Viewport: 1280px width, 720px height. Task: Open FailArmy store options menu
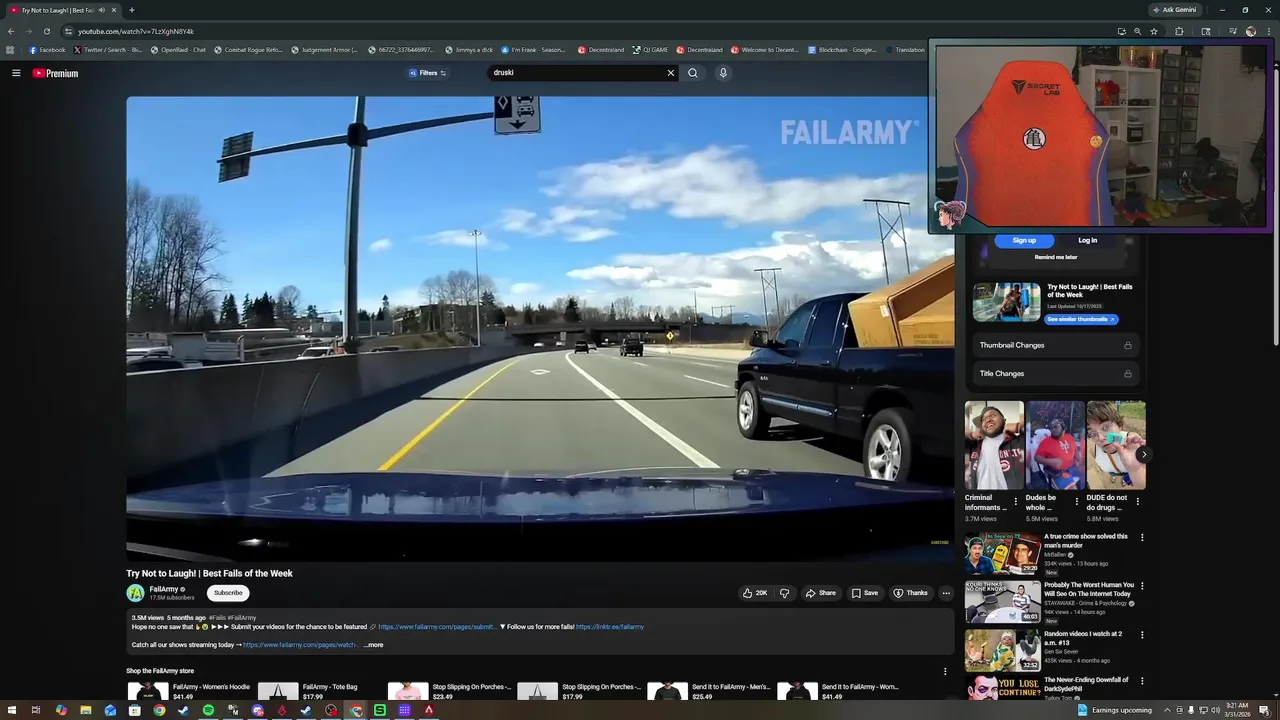(945, 671)
